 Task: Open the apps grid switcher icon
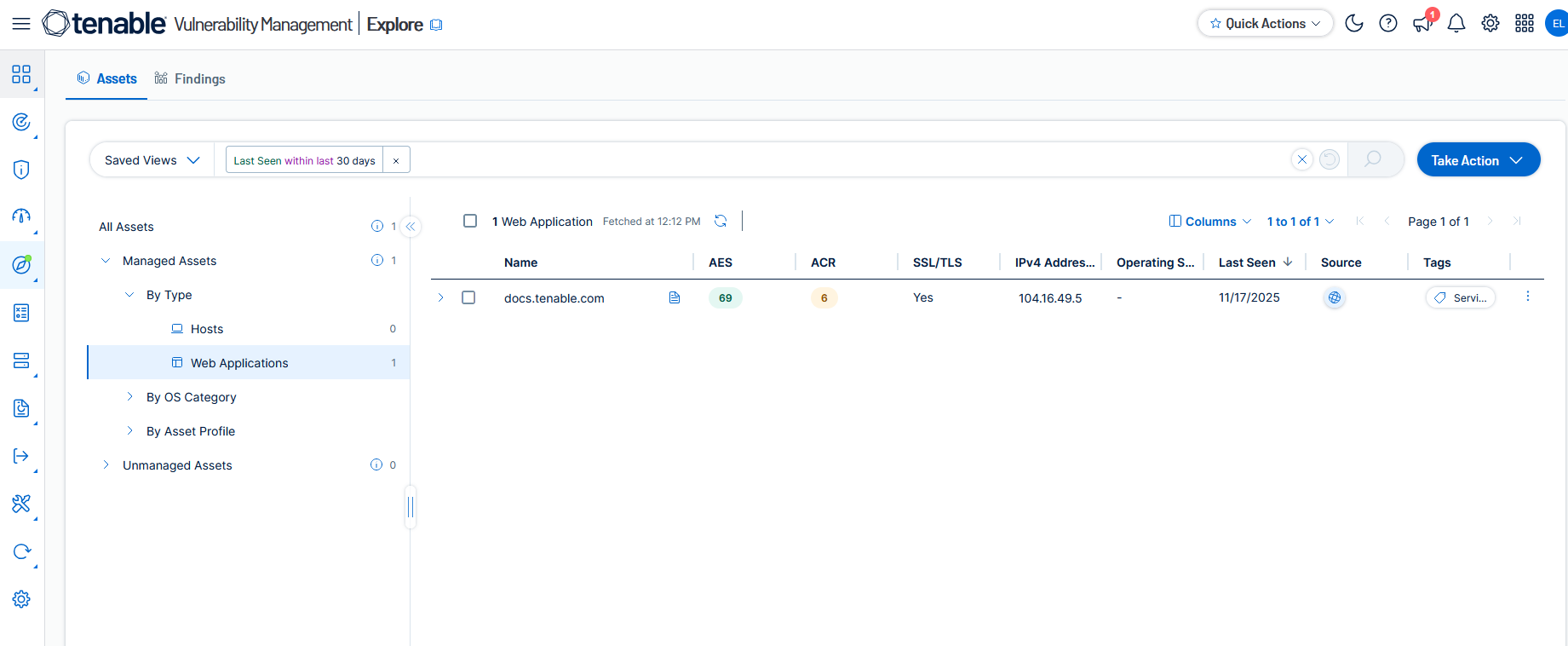[1525, 24]
